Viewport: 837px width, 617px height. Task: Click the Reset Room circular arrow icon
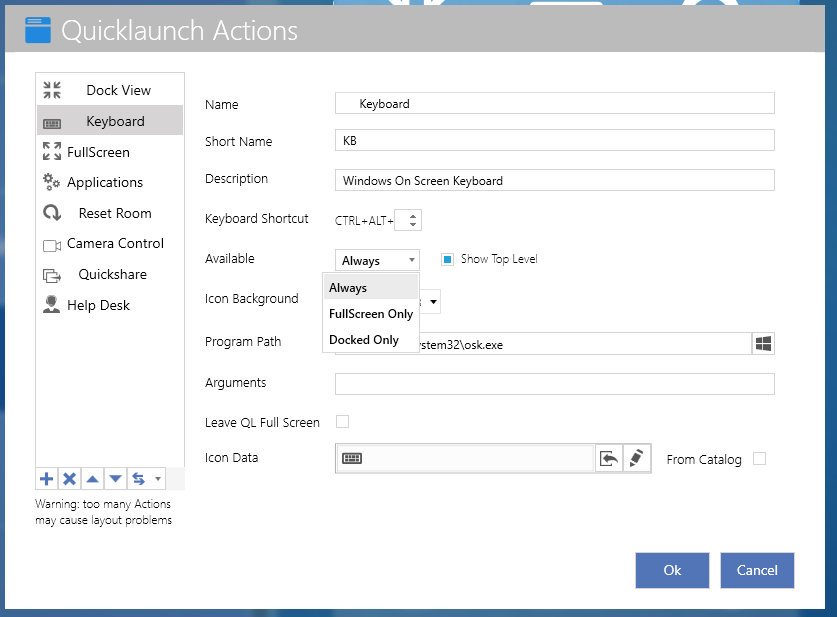[x=52, y=213]
